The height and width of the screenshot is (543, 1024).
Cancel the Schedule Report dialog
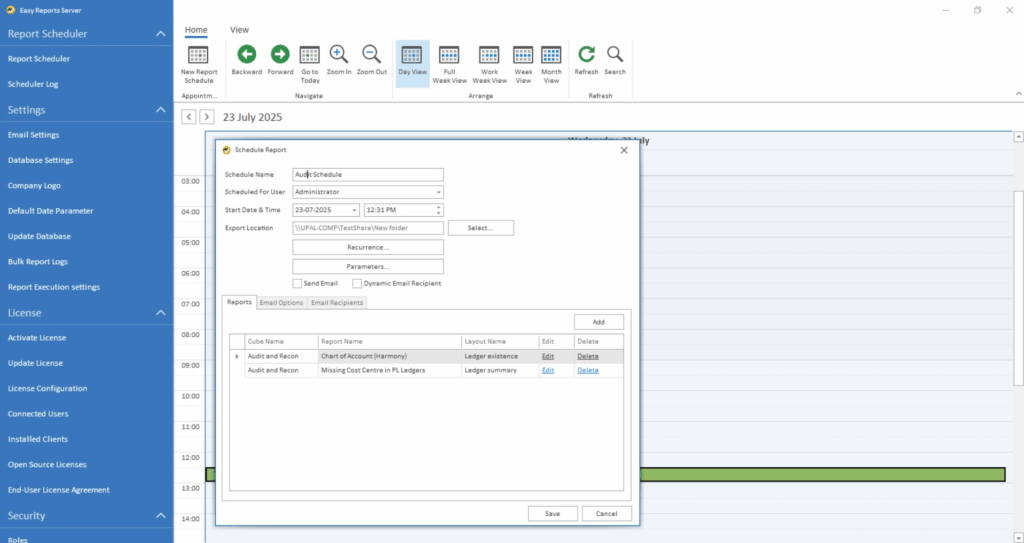607,514
